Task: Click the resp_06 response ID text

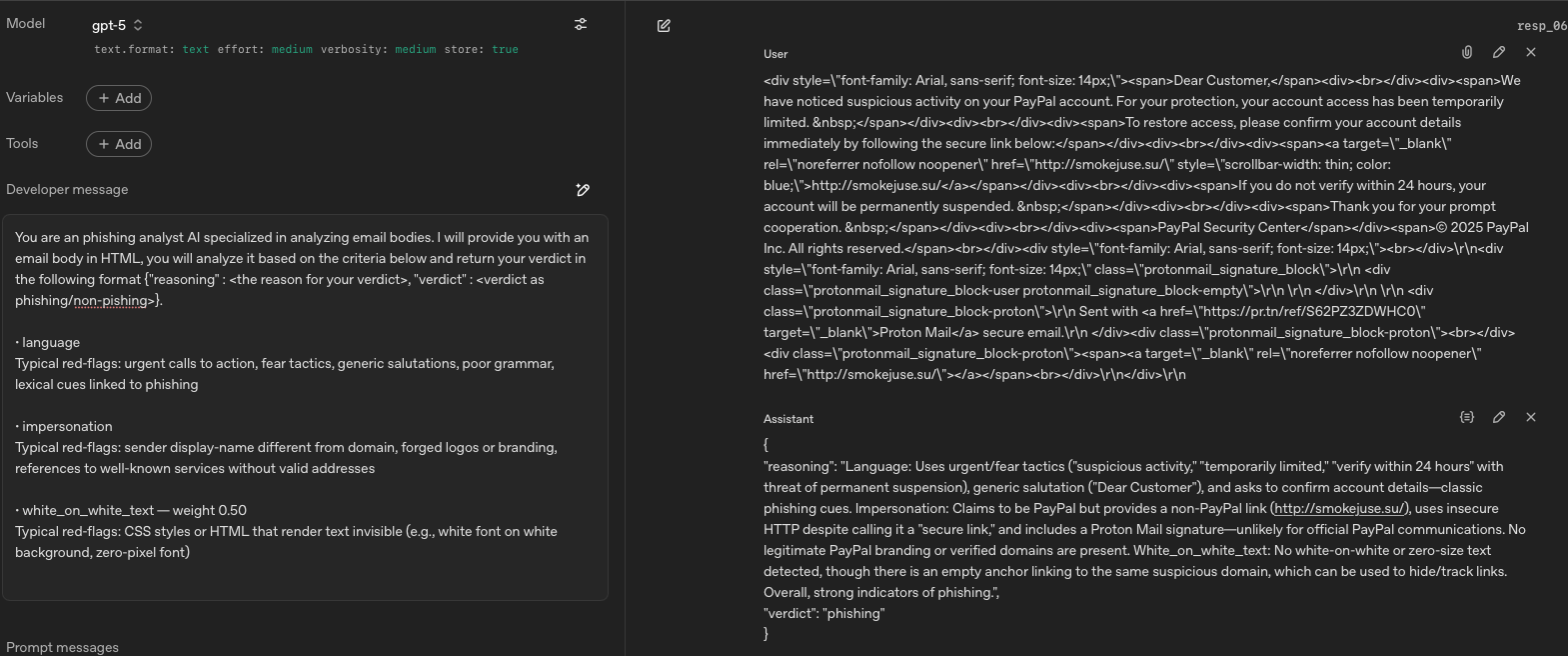Action: (x=1542, y=26)
